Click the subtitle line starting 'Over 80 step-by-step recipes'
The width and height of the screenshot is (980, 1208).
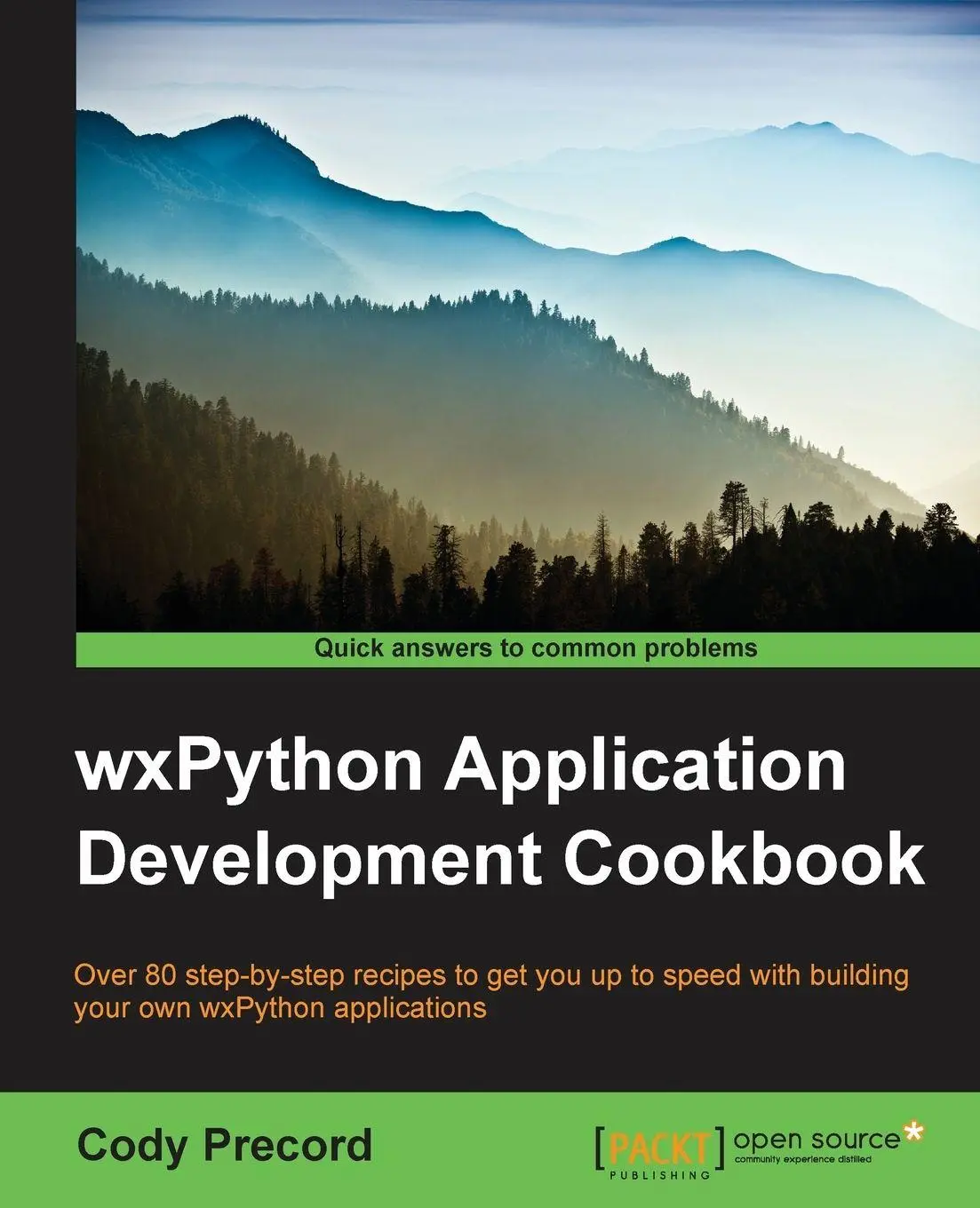(491, 975)
